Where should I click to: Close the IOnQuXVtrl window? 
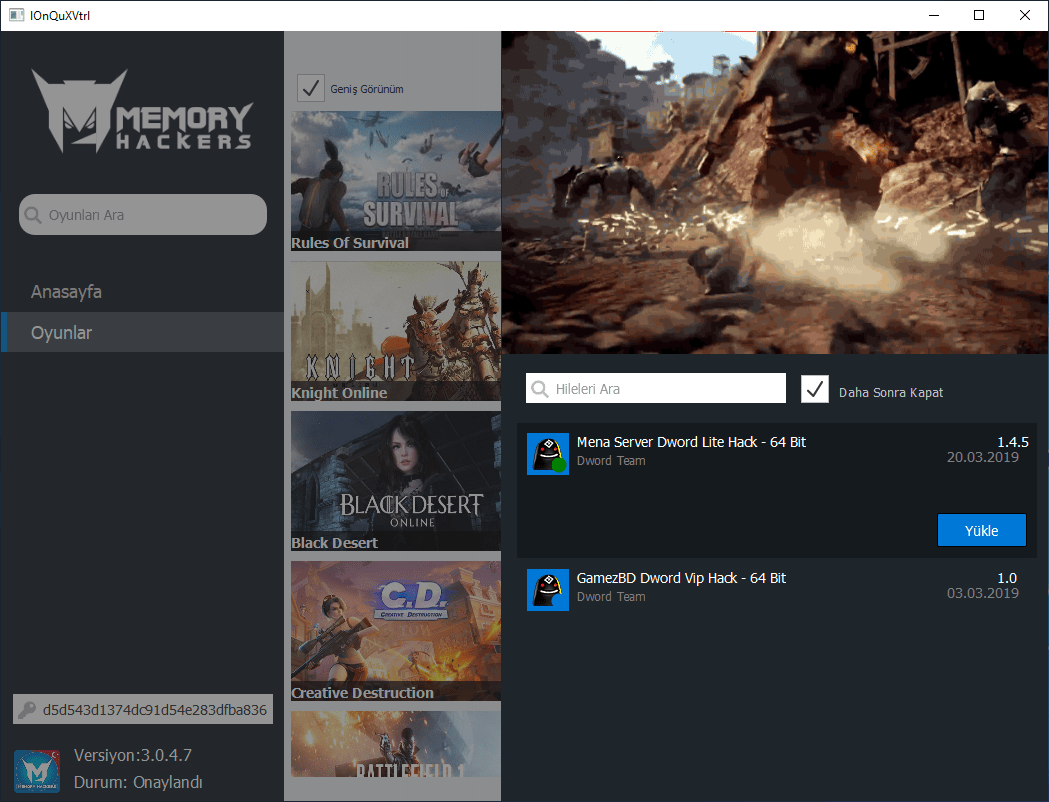pyautogui.click(x=1024, y=15)
